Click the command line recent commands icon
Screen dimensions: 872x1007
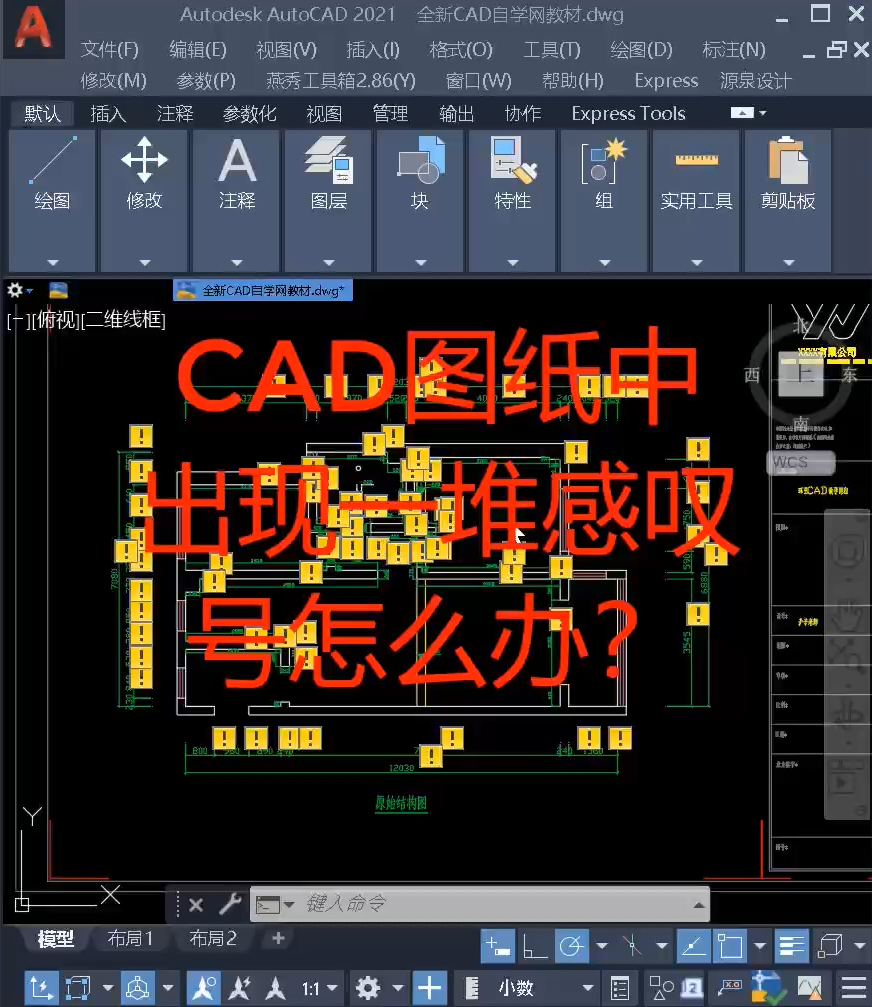268,904
